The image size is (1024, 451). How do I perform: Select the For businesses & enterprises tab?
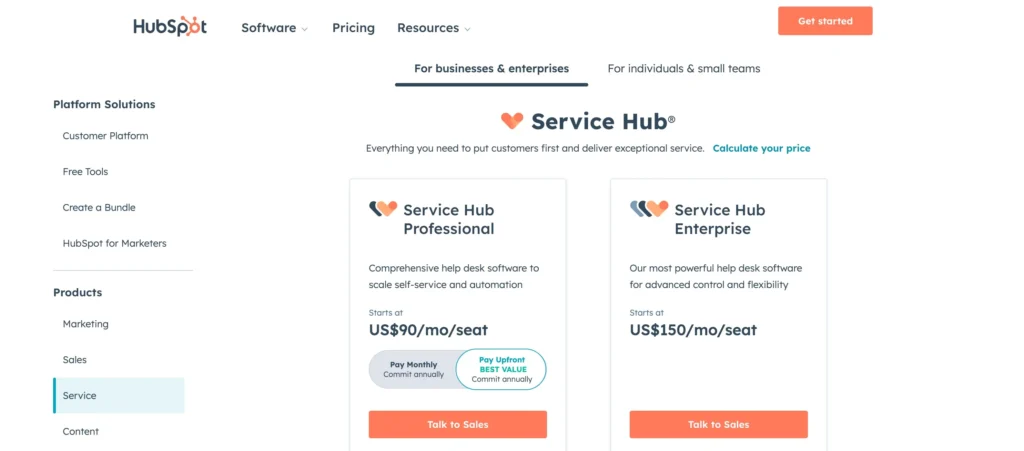(x=491, y=69)
